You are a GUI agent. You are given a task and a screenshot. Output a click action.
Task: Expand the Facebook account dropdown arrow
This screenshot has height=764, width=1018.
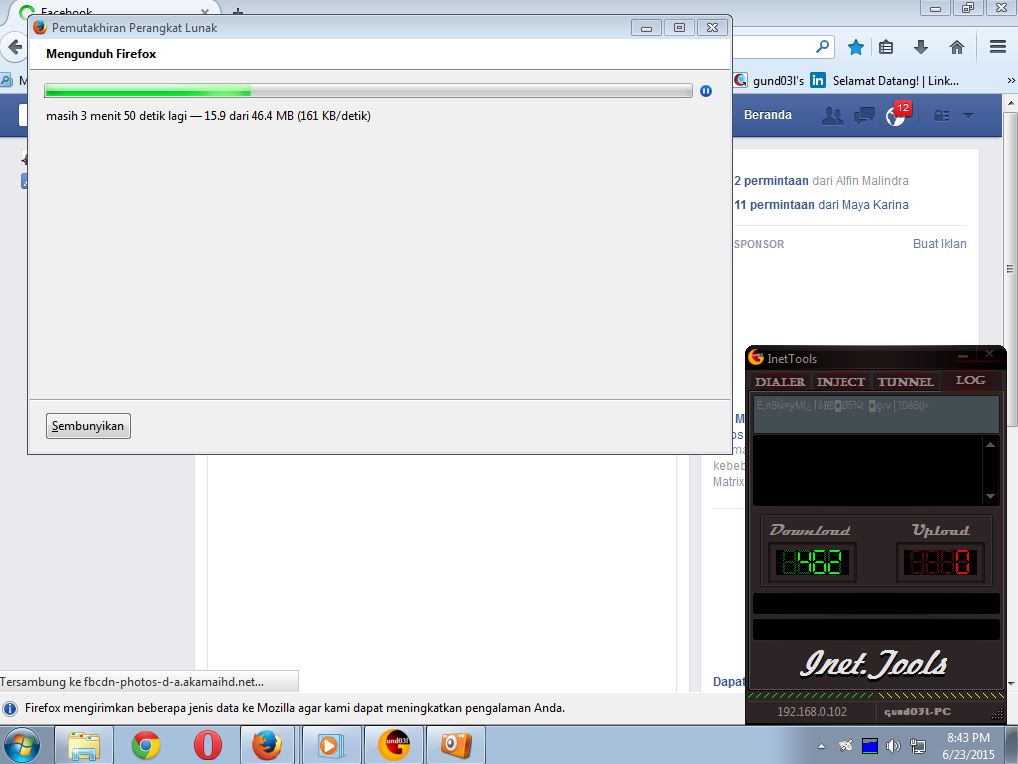[x=968, y=116]
